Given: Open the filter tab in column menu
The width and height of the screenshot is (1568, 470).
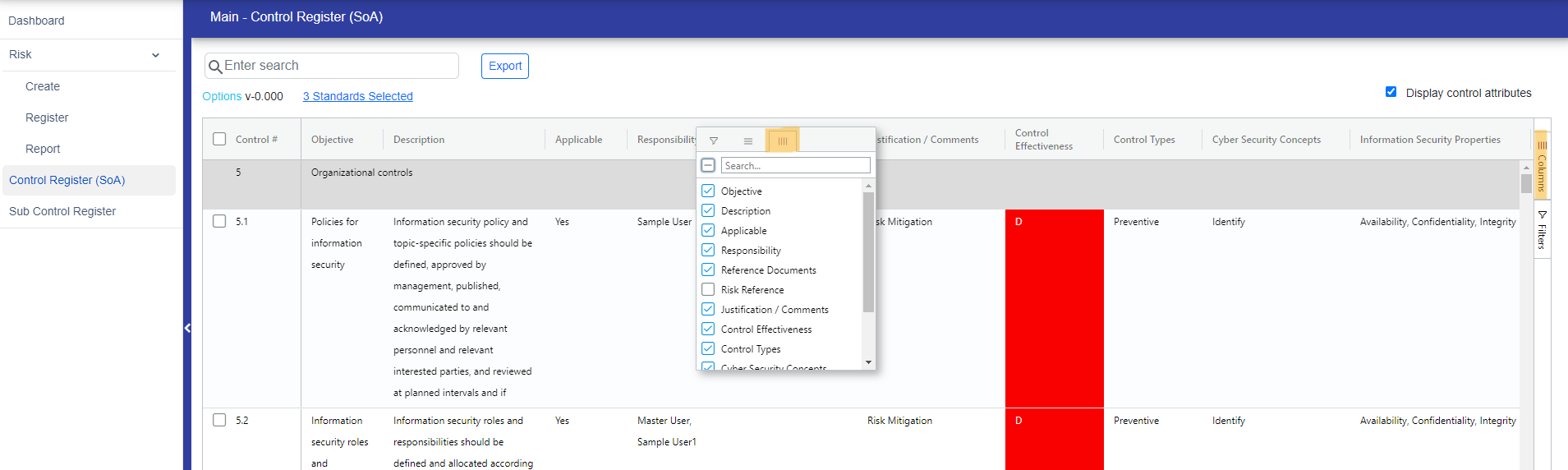Looking at the screenshot, I should [714, 141].
